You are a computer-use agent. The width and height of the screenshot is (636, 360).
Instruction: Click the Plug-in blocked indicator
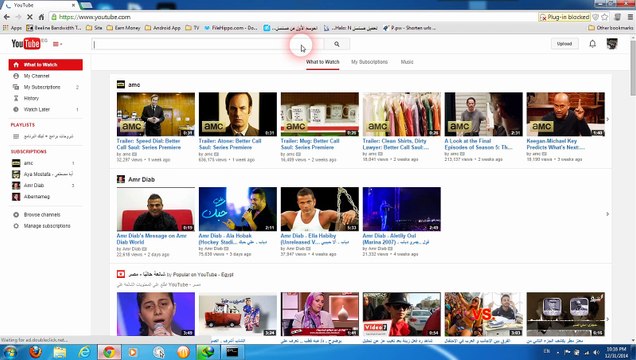tap(564, 17)
